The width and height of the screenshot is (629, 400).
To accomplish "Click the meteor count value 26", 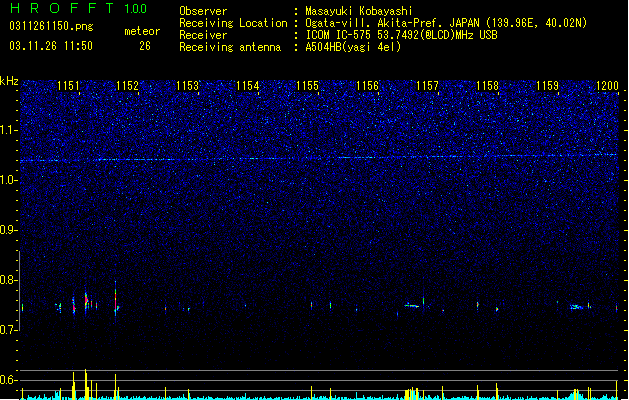I will pos(145,46).
